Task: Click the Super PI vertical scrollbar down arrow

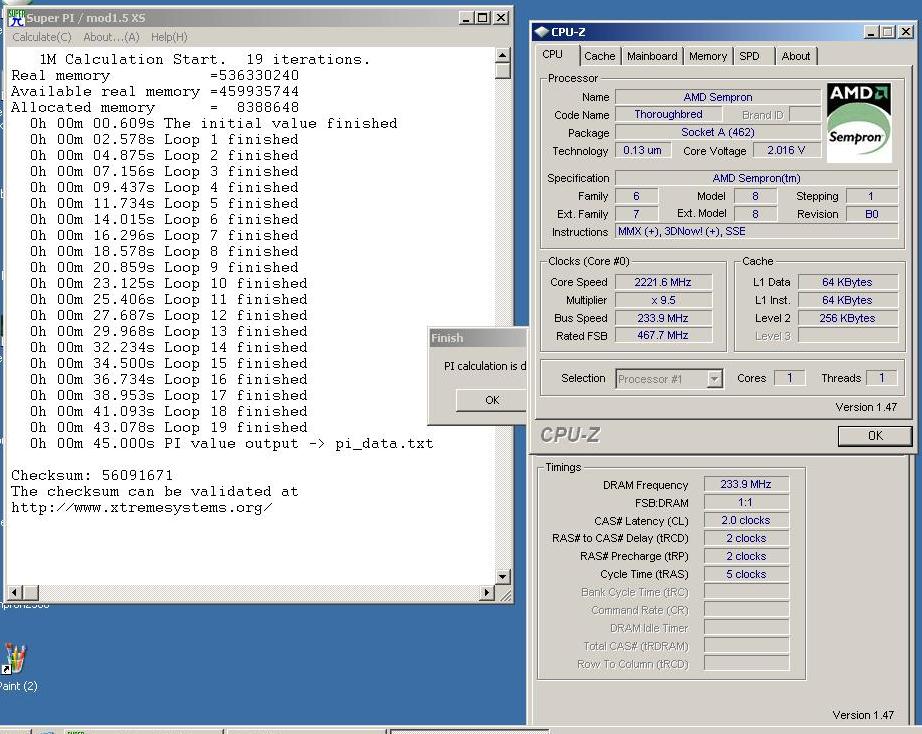Action: coord(502,576)
